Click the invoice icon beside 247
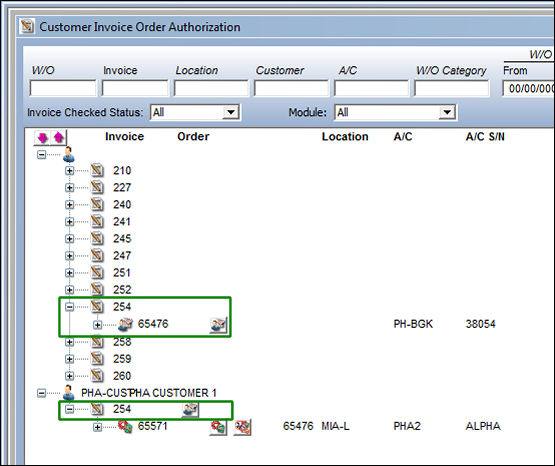Image resolution: width=555 pixels, height=466 pixels. 97,255
